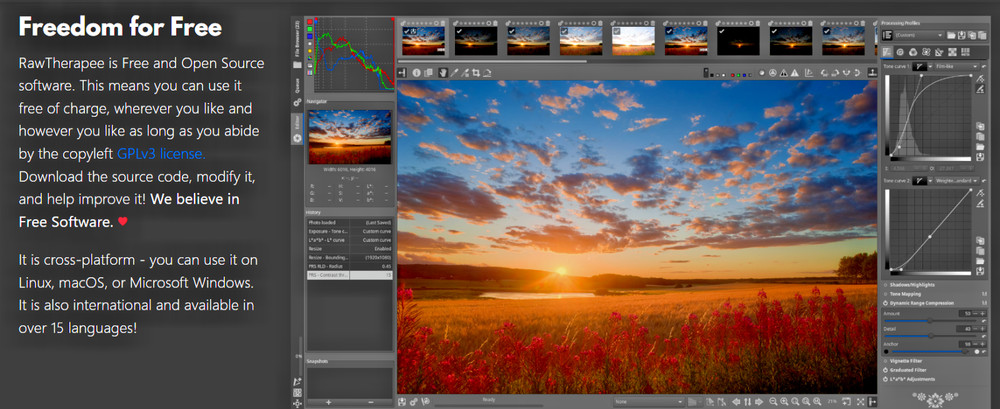Save the current image icon

tap(402, 402)
